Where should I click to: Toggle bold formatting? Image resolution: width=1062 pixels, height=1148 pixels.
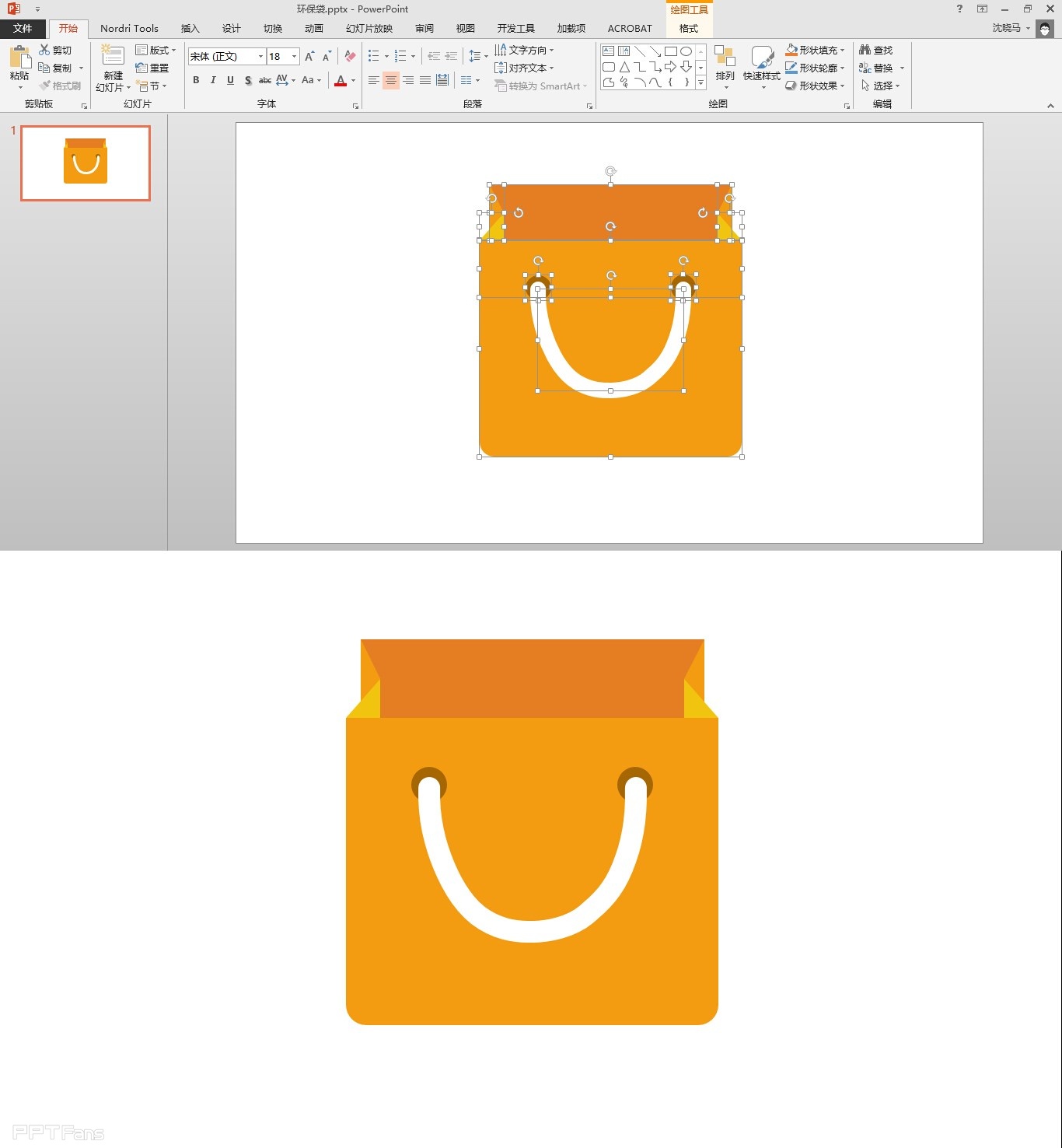pos(196,80)
